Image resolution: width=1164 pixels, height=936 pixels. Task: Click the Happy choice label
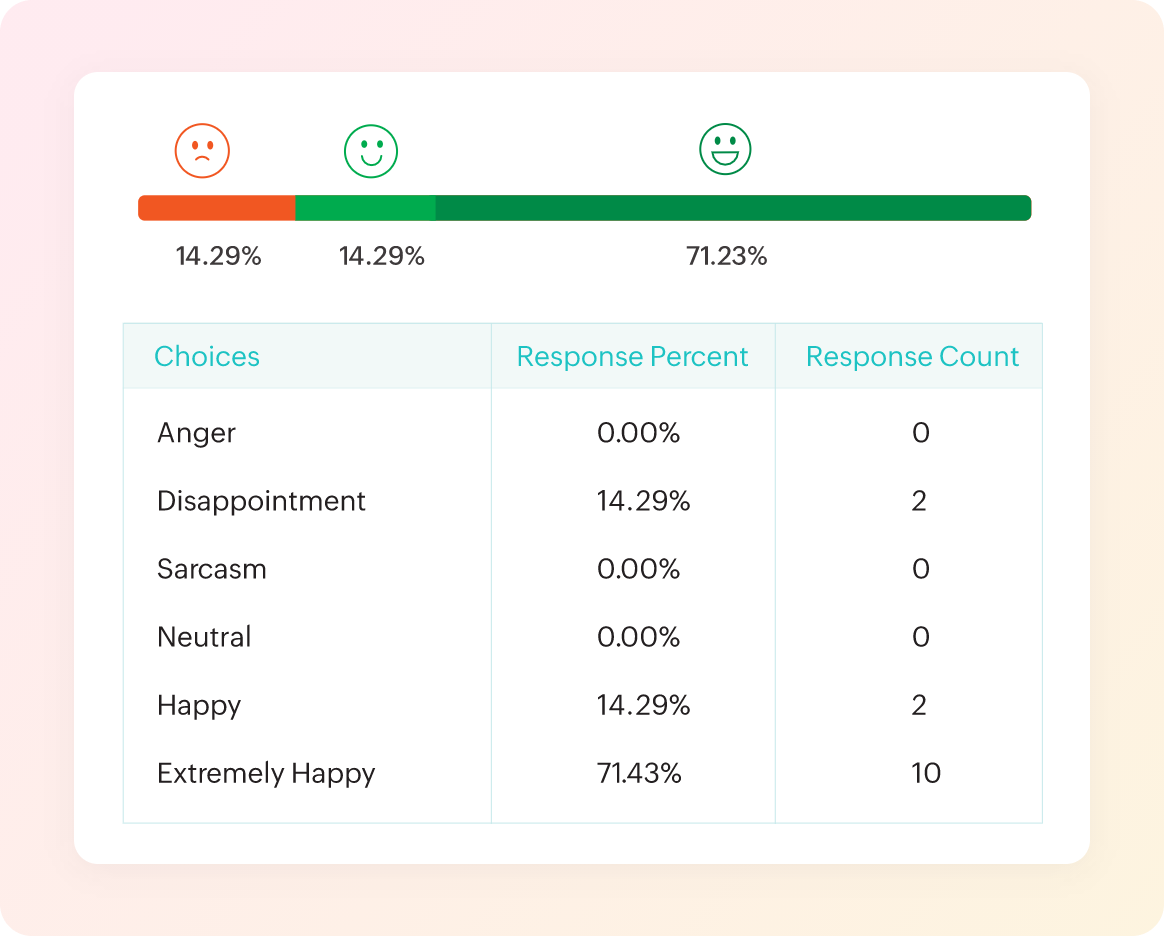point(199,705)
